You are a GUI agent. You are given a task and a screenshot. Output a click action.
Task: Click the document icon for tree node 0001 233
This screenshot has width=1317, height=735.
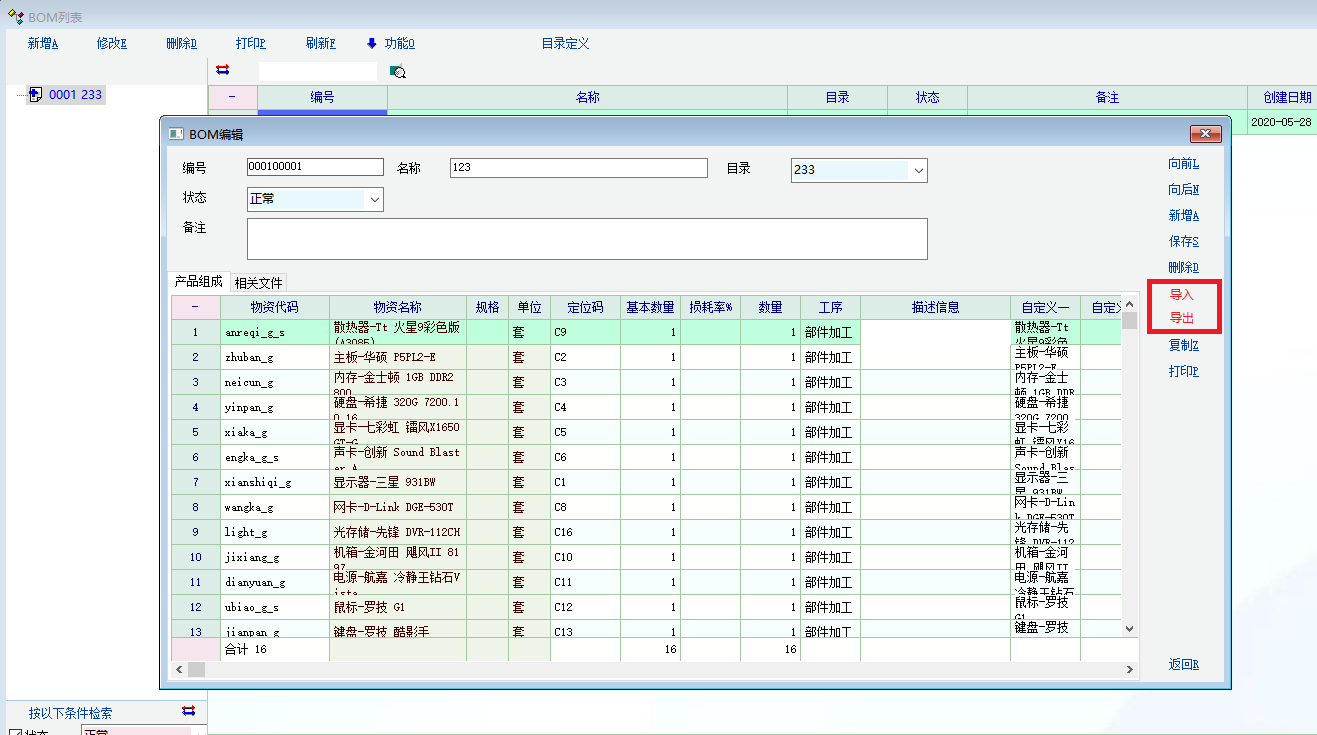[x=35, y=95]
